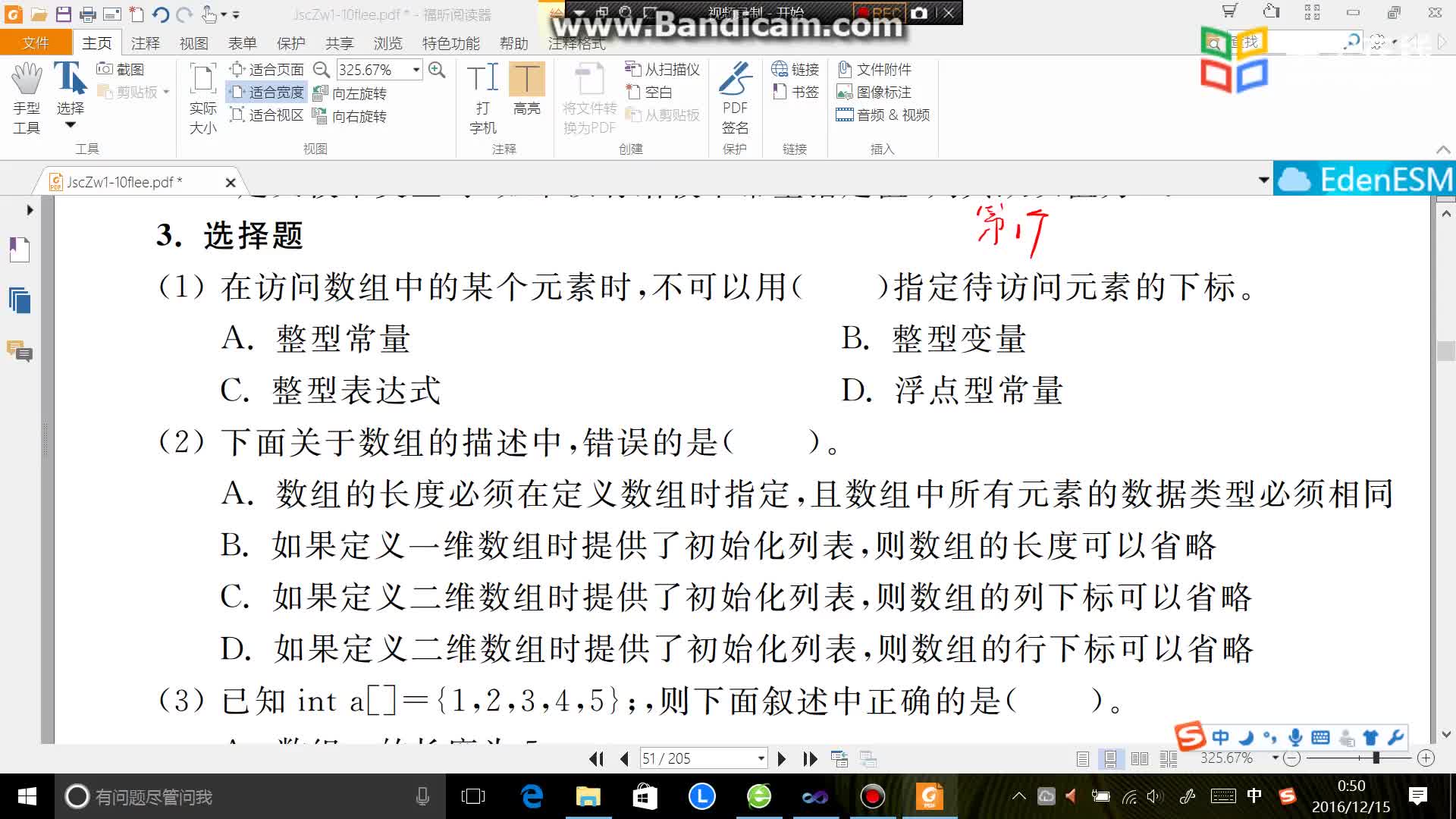Image resolution: width=1456 pixels, height=819 pixels.
Task: Switch to the View (视图) ribbon tab
Action: coord(193,43)
